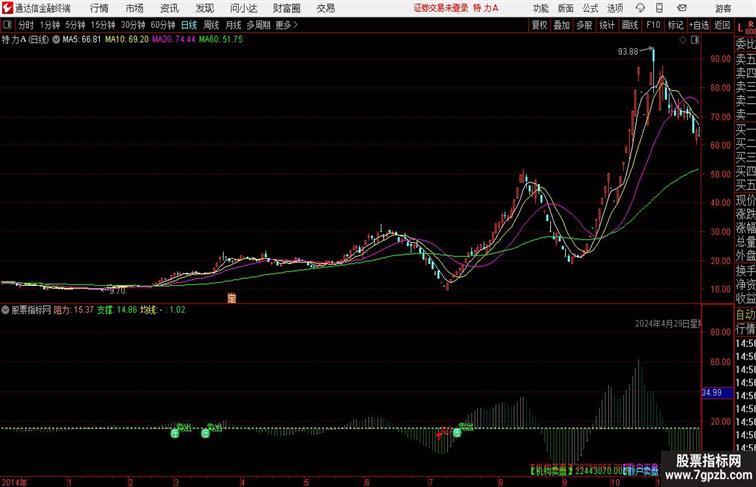Open the 市场 menu
The width and height of the screenshot is (756, 487).
click(135, 8)
